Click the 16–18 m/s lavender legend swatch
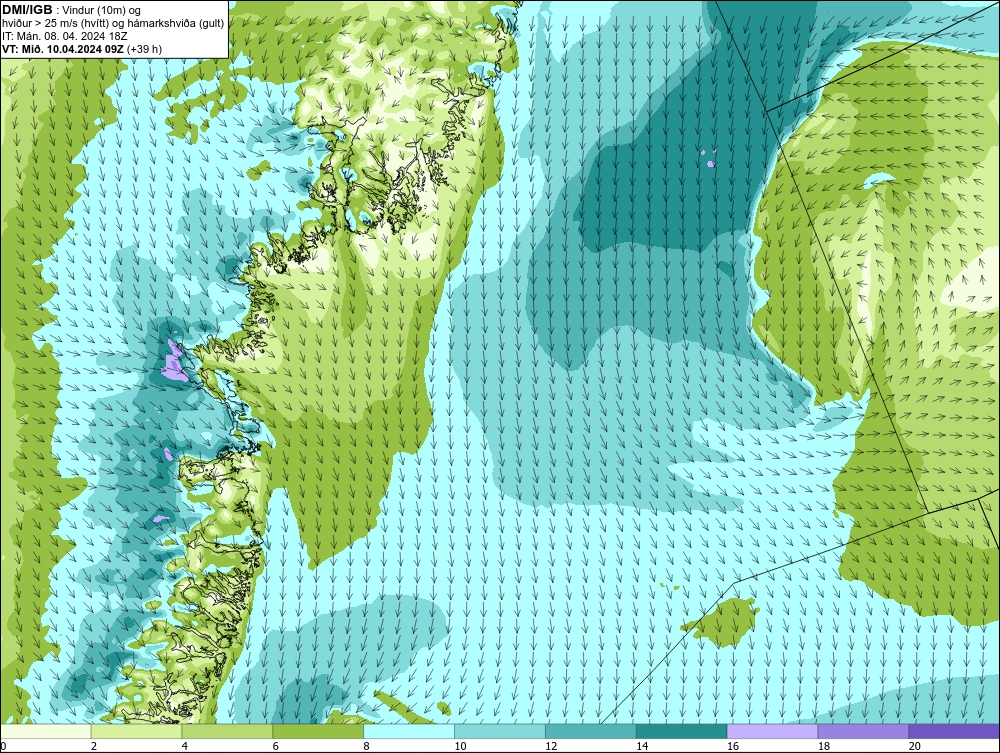 tap(772, 731)
